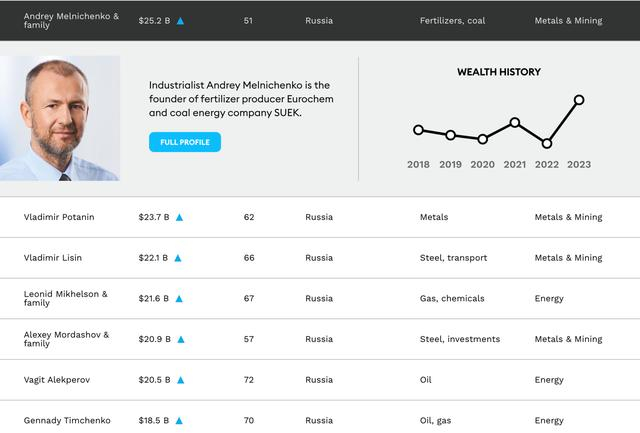Click Andrey Melnichenko's portrait photo
Image resolution: width=640 pixels, height=433 pixels.
(60, 118)
